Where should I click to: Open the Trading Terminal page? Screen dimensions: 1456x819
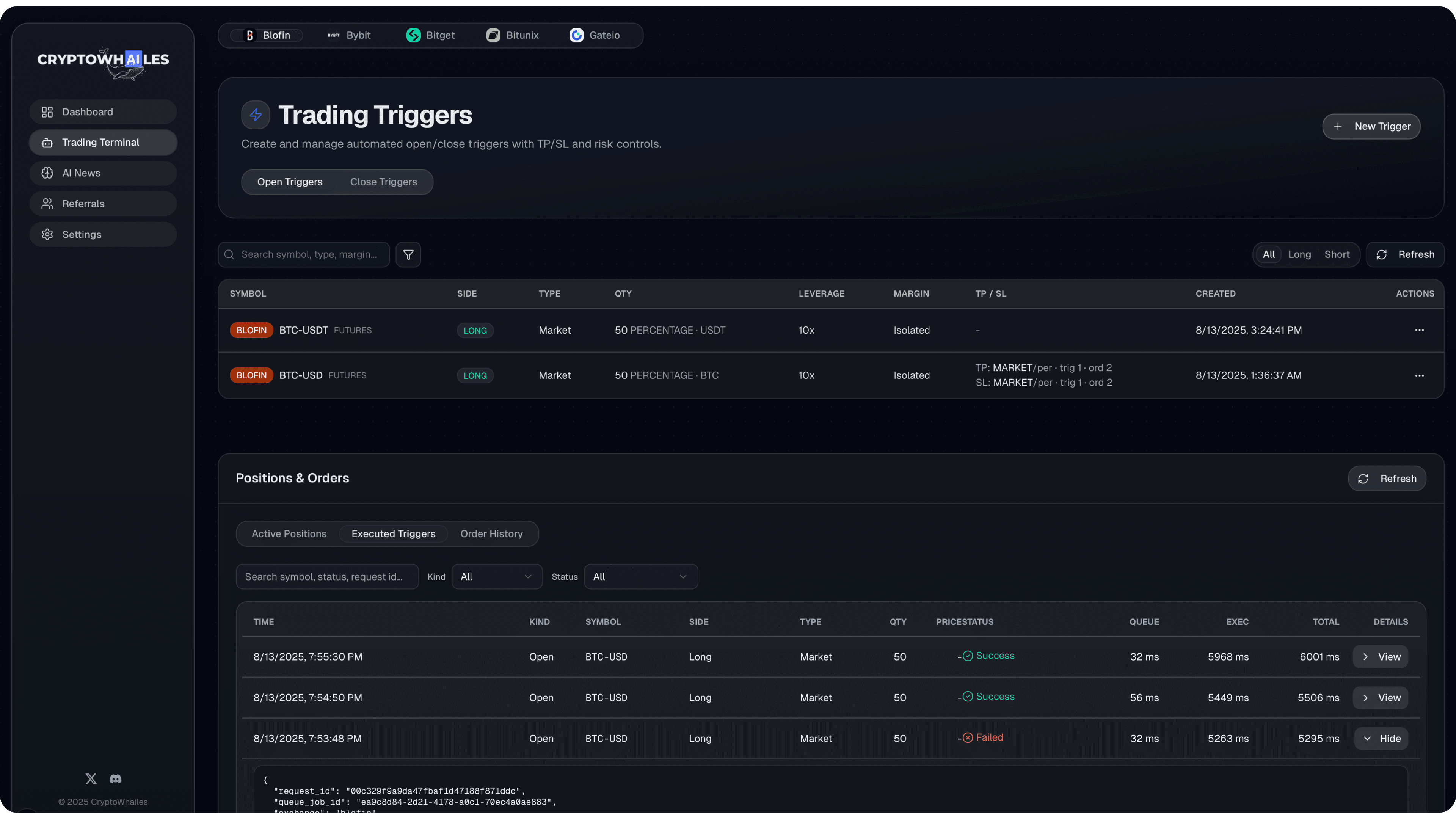(103, 143)
